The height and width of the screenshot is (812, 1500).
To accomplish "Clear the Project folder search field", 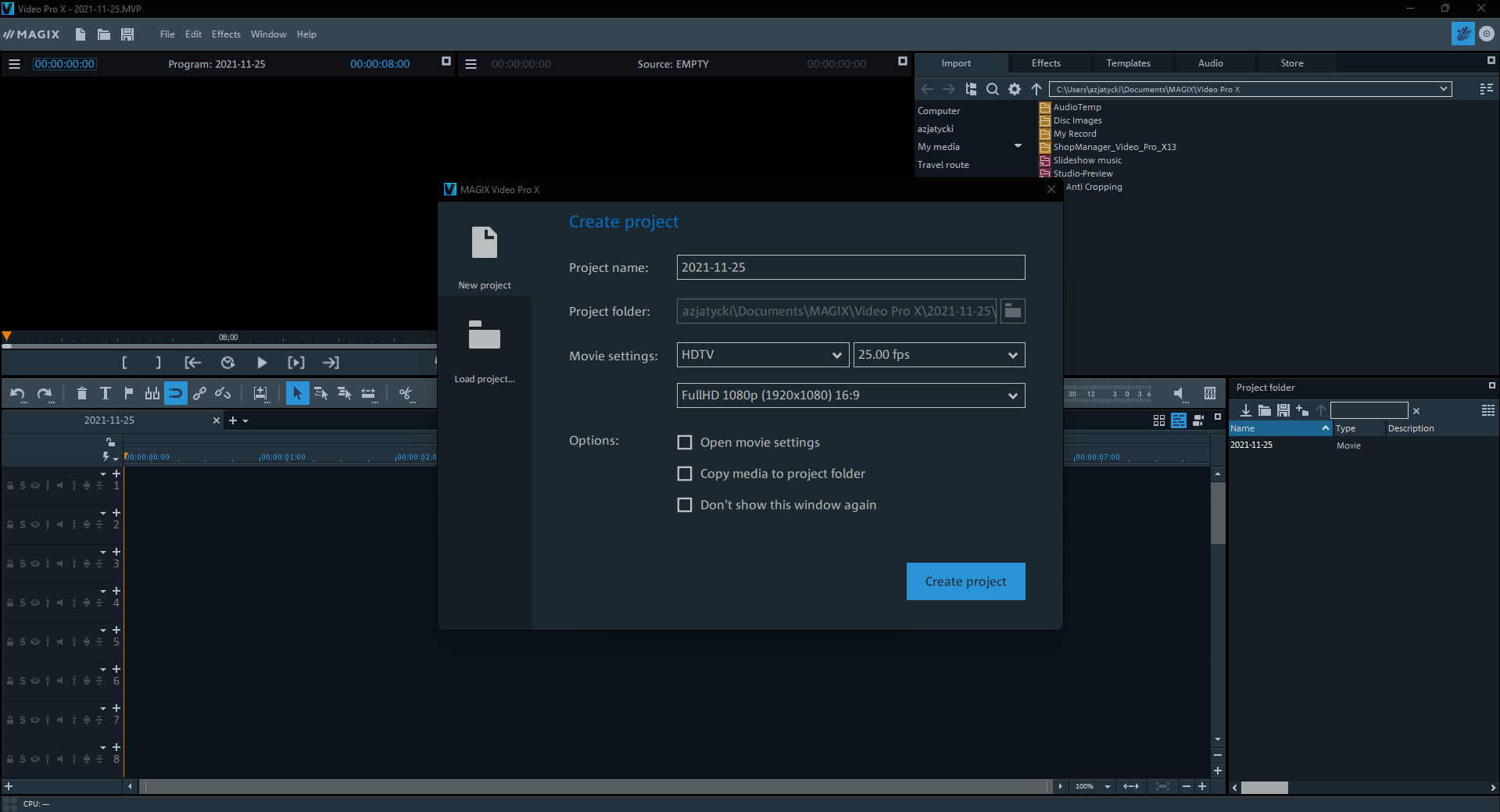I will [1416, 411].
